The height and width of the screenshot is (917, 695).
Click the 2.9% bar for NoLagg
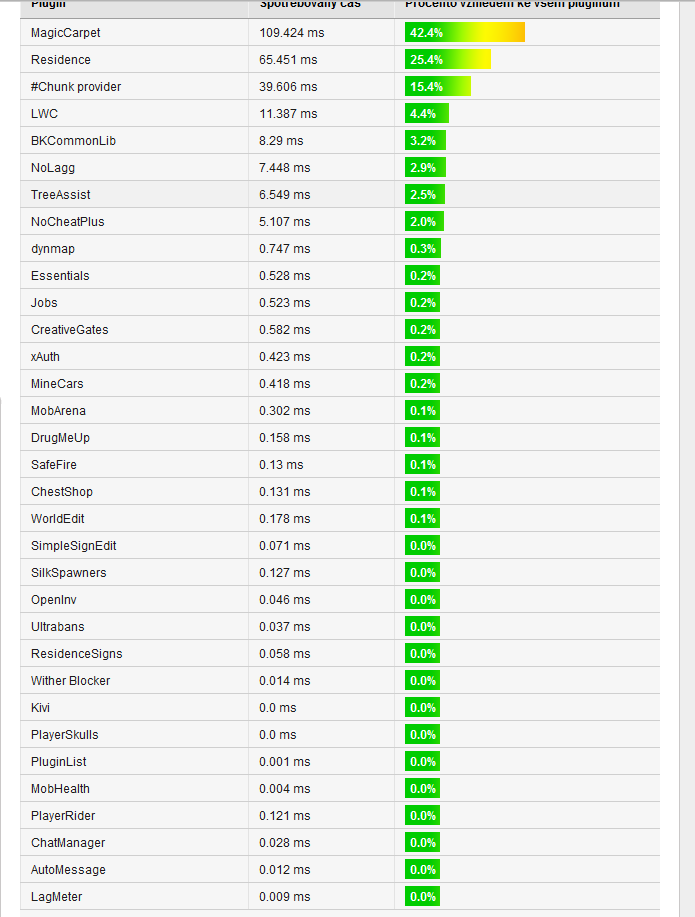(x=425, y=167)
